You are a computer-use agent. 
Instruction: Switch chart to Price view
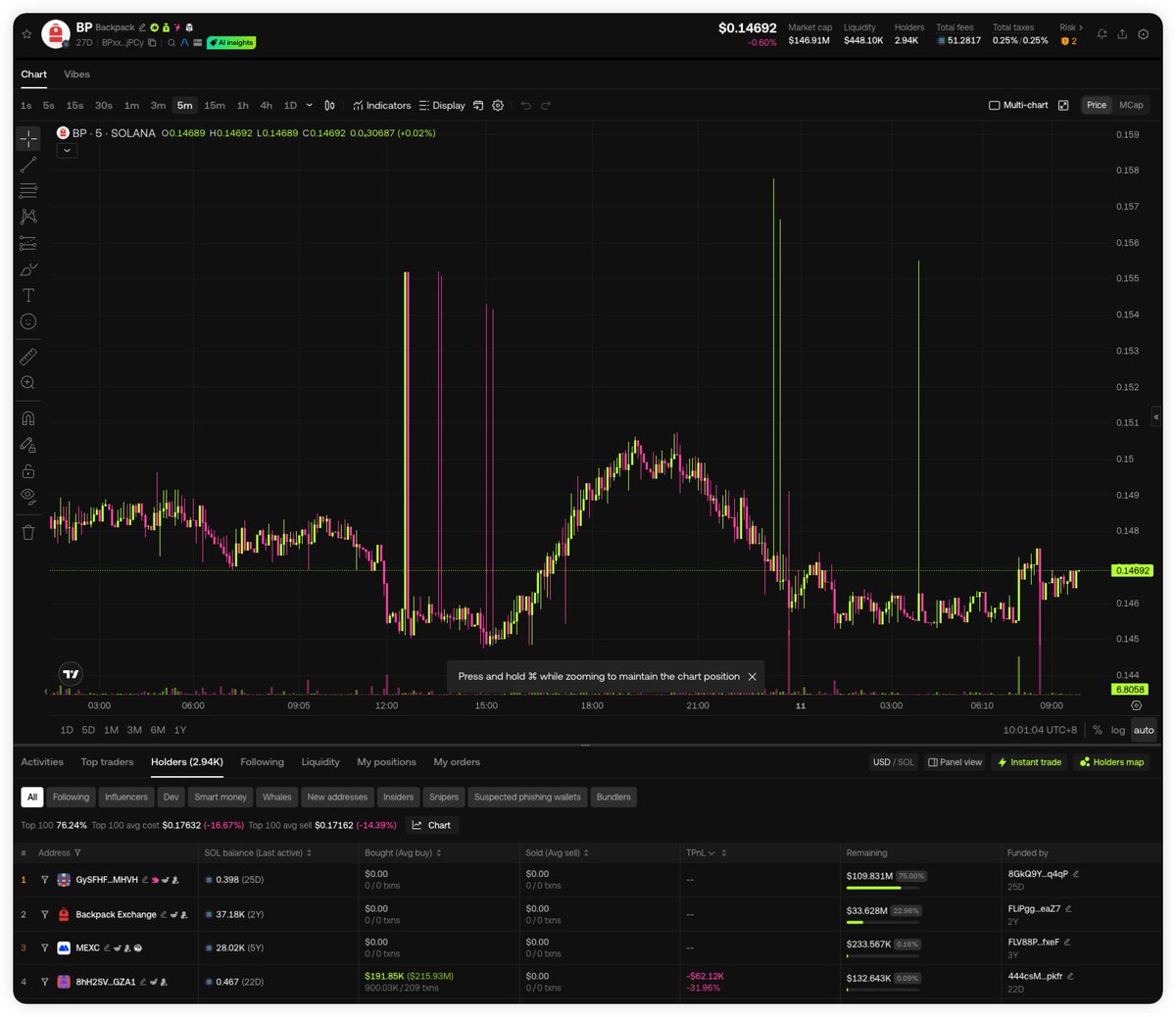1097,106
